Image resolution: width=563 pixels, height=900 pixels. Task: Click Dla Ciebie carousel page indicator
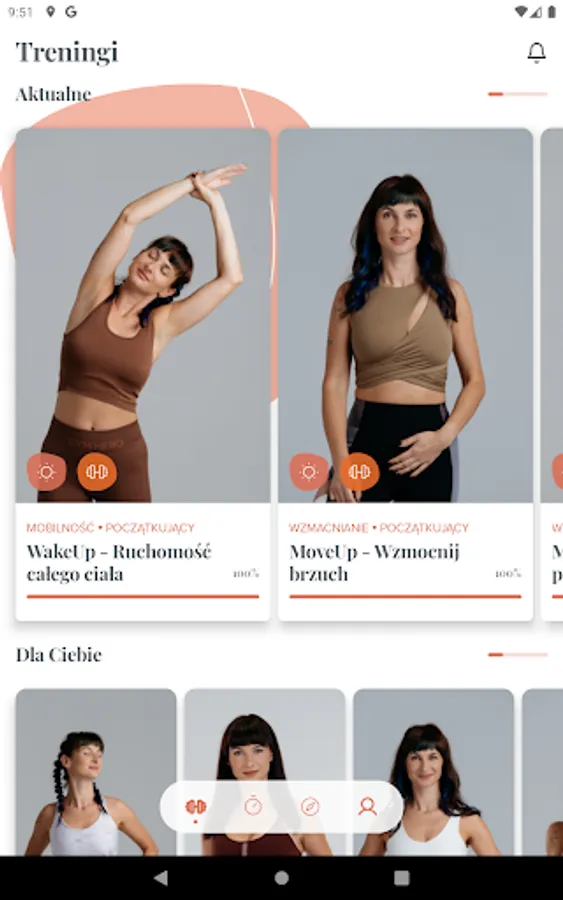pyautogui.click(x=518, y=654)
